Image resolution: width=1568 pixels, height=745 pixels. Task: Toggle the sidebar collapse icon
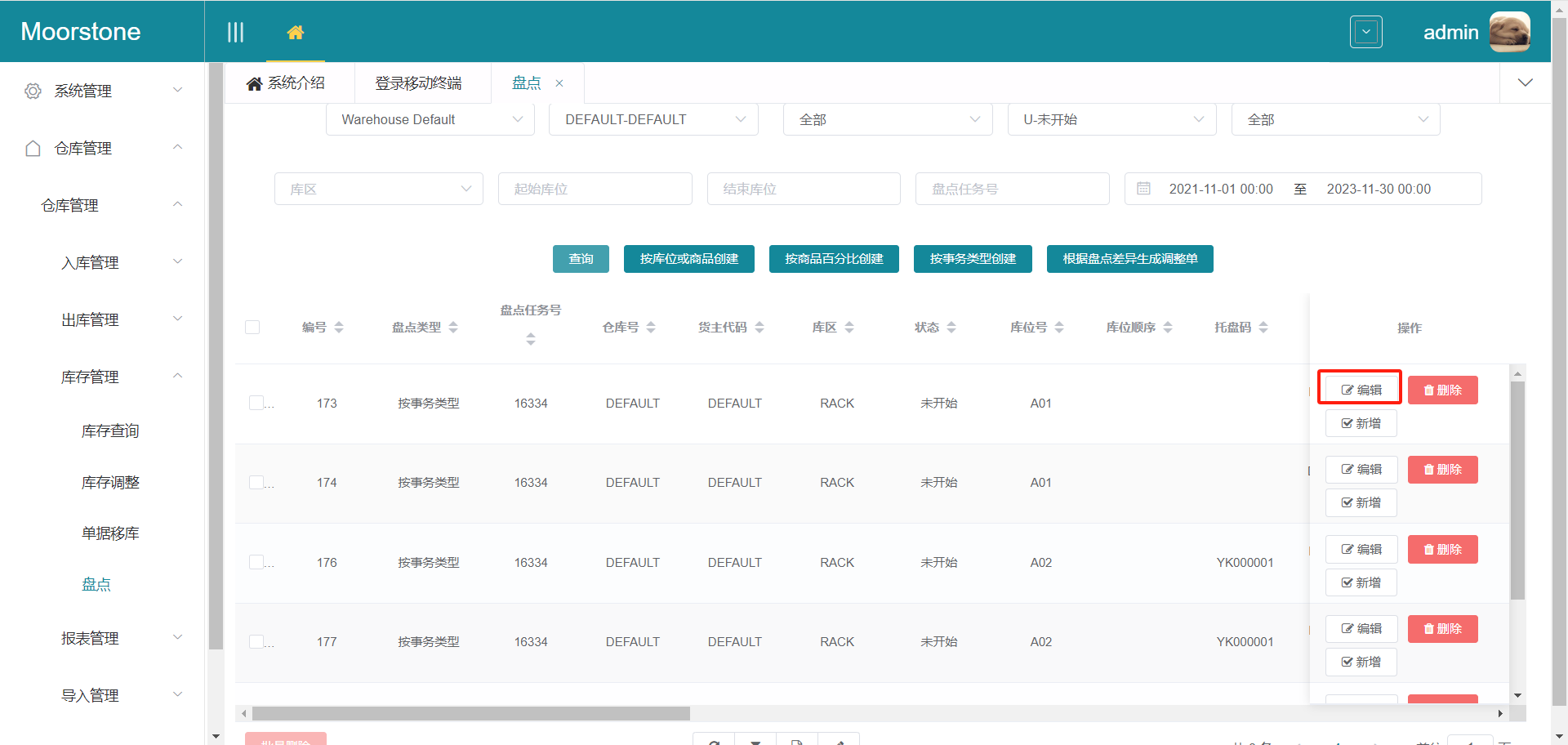pyautogui.click(x=235, y=32)
